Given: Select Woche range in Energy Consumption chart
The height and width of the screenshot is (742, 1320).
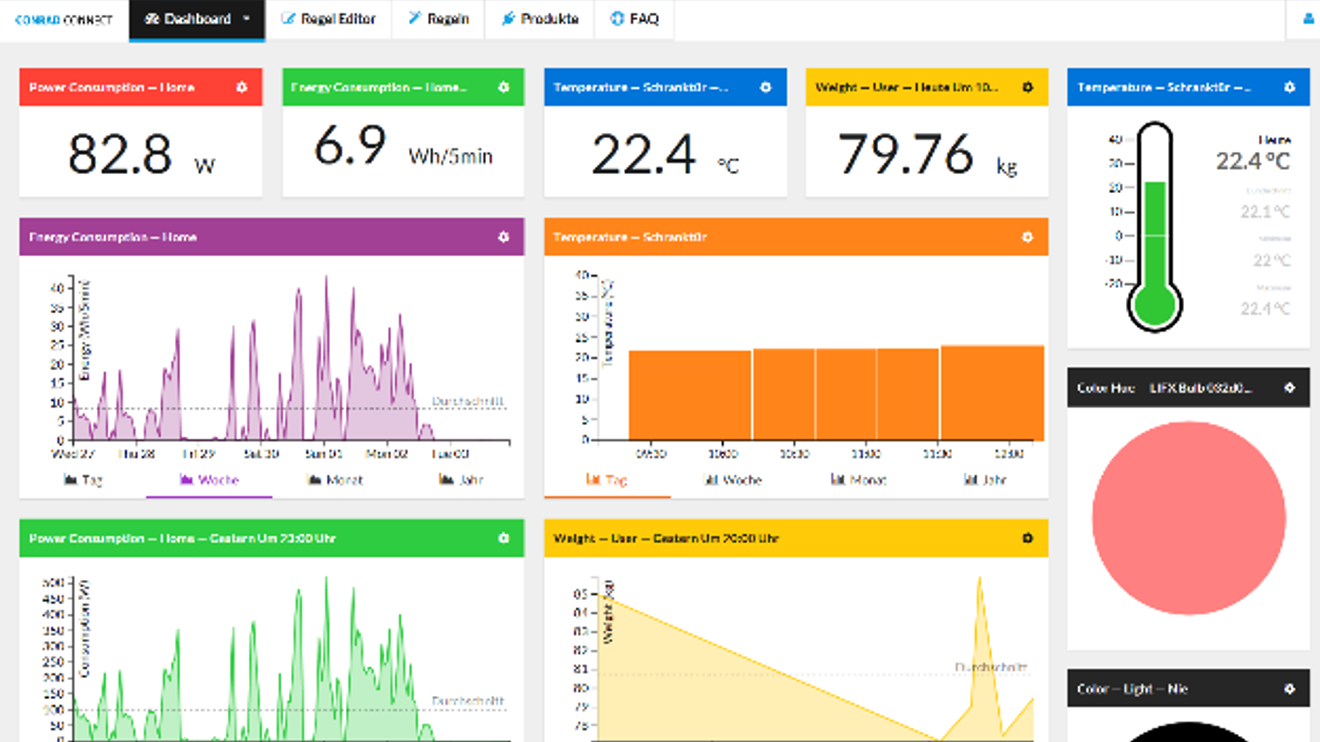Looking at the screenshot, I should click(209, 480).
